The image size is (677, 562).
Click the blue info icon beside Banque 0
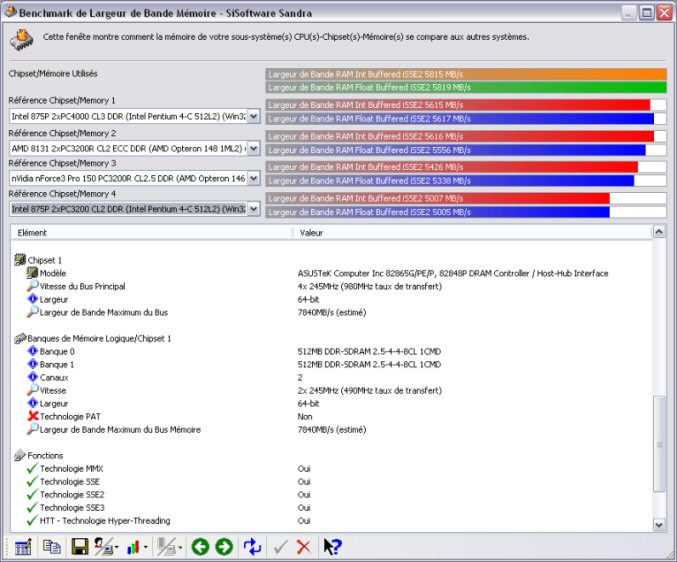click(x=32, y=351)
